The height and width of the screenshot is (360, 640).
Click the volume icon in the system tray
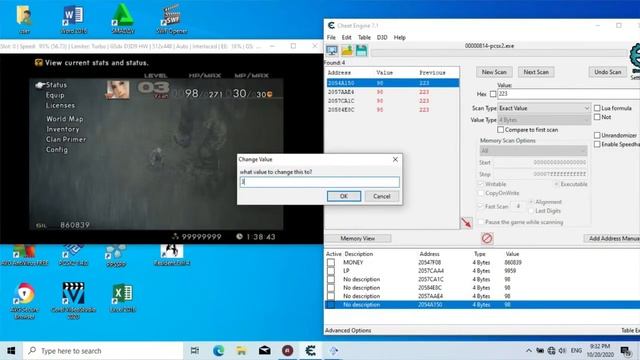[x=562, y=351]
